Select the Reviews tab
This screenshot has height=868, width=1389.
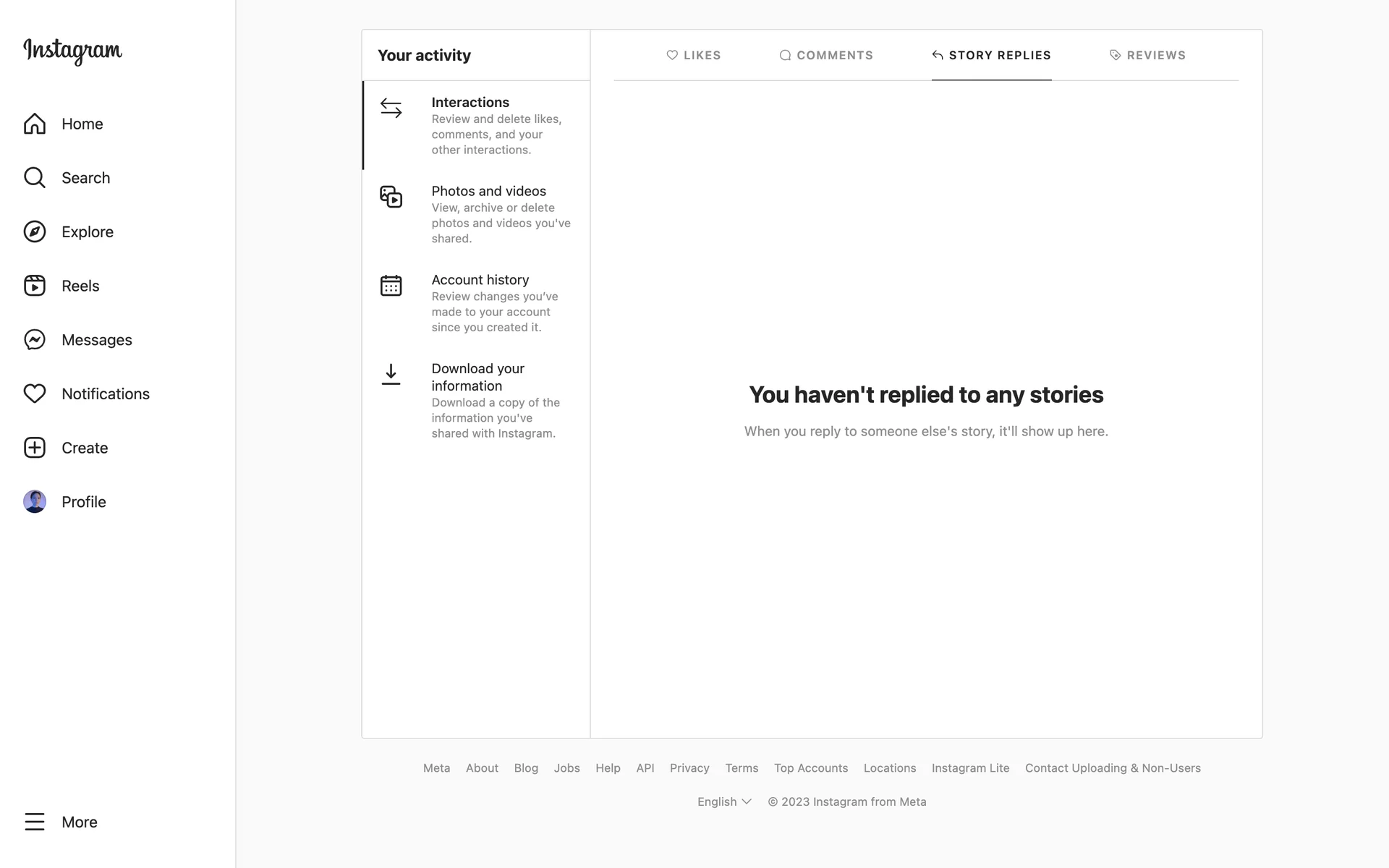tap(1147, 55)
